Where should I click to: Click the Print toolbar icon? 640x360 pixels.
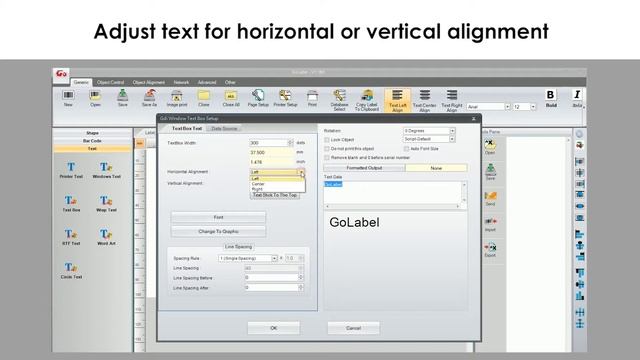[312, 98]
